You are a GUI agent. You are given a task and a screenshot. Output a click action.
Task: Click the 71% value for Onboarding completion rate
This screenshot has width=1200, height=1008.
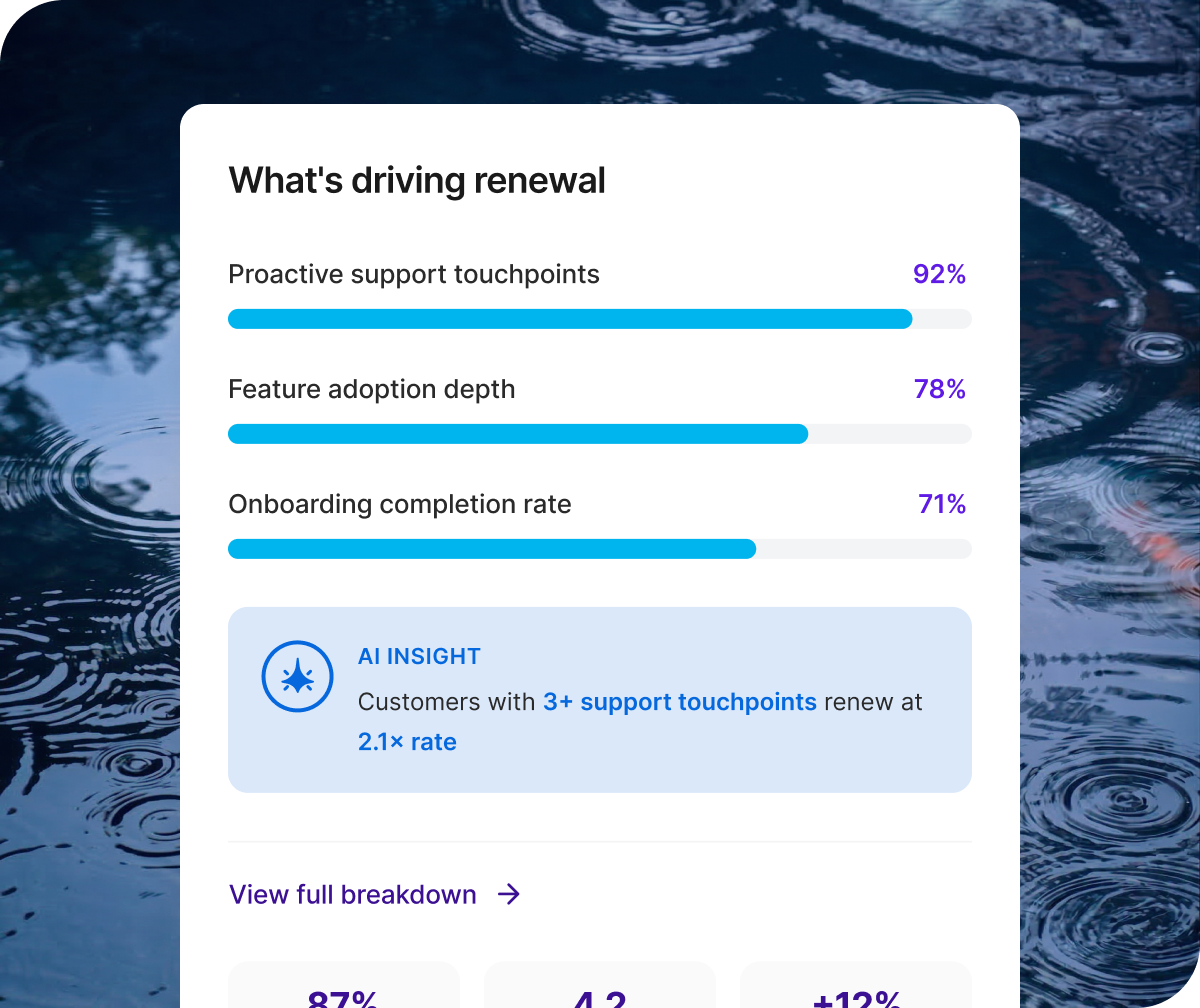pos(941,504)
